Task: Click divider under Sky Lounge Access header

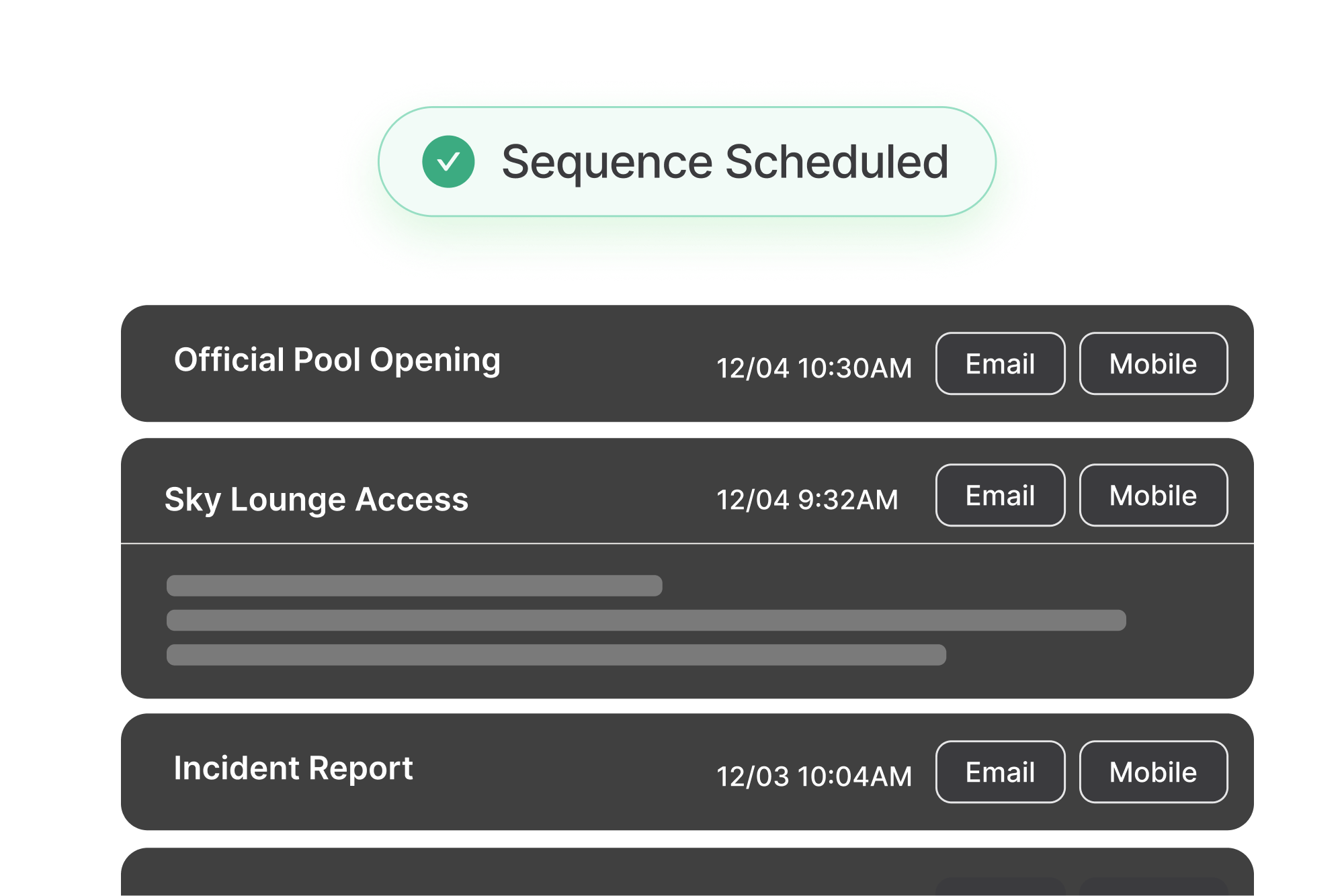Action: [x=687, y=543]
